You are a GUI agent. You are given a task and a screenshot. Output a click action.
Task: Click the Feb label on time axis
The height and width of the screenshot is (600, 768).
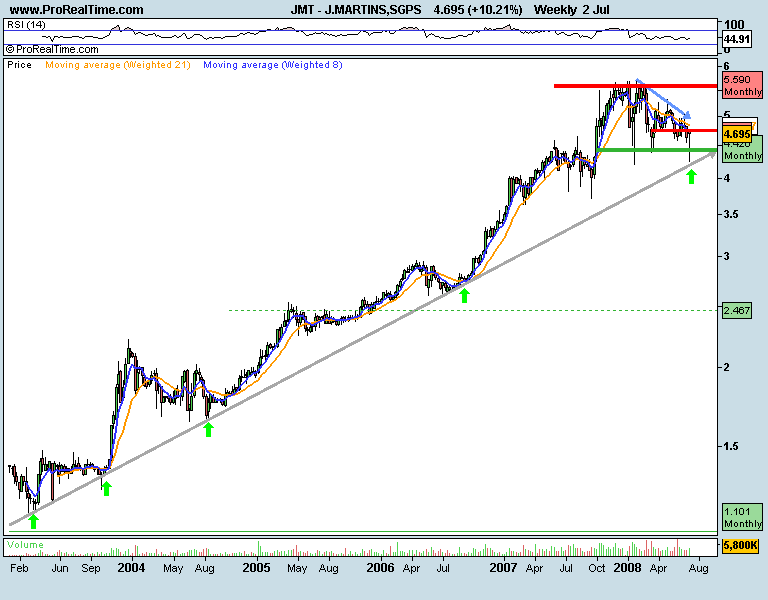[19, 568]
